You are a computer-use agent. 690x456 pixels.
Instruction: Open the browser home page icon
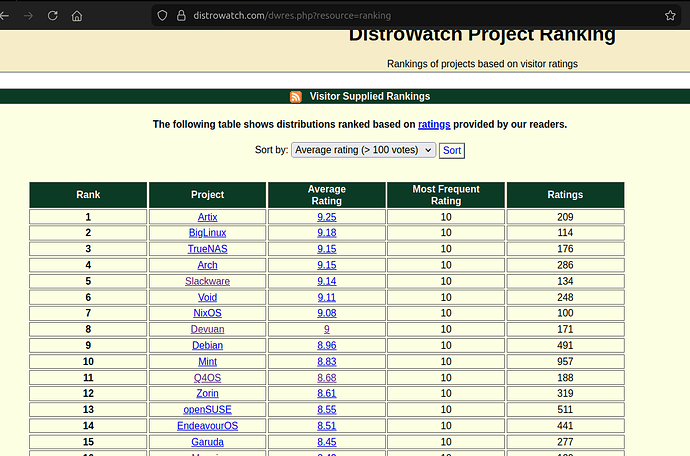pos(77,16)
